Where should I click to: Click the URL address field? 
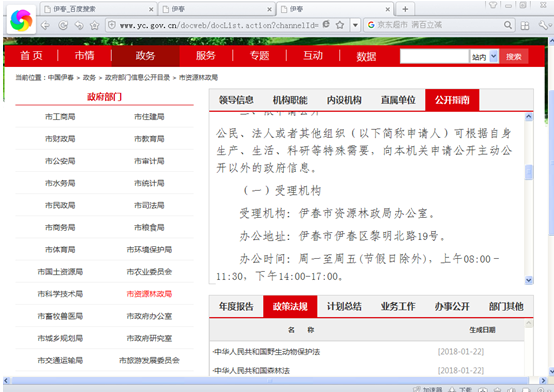tap(219, 25)
